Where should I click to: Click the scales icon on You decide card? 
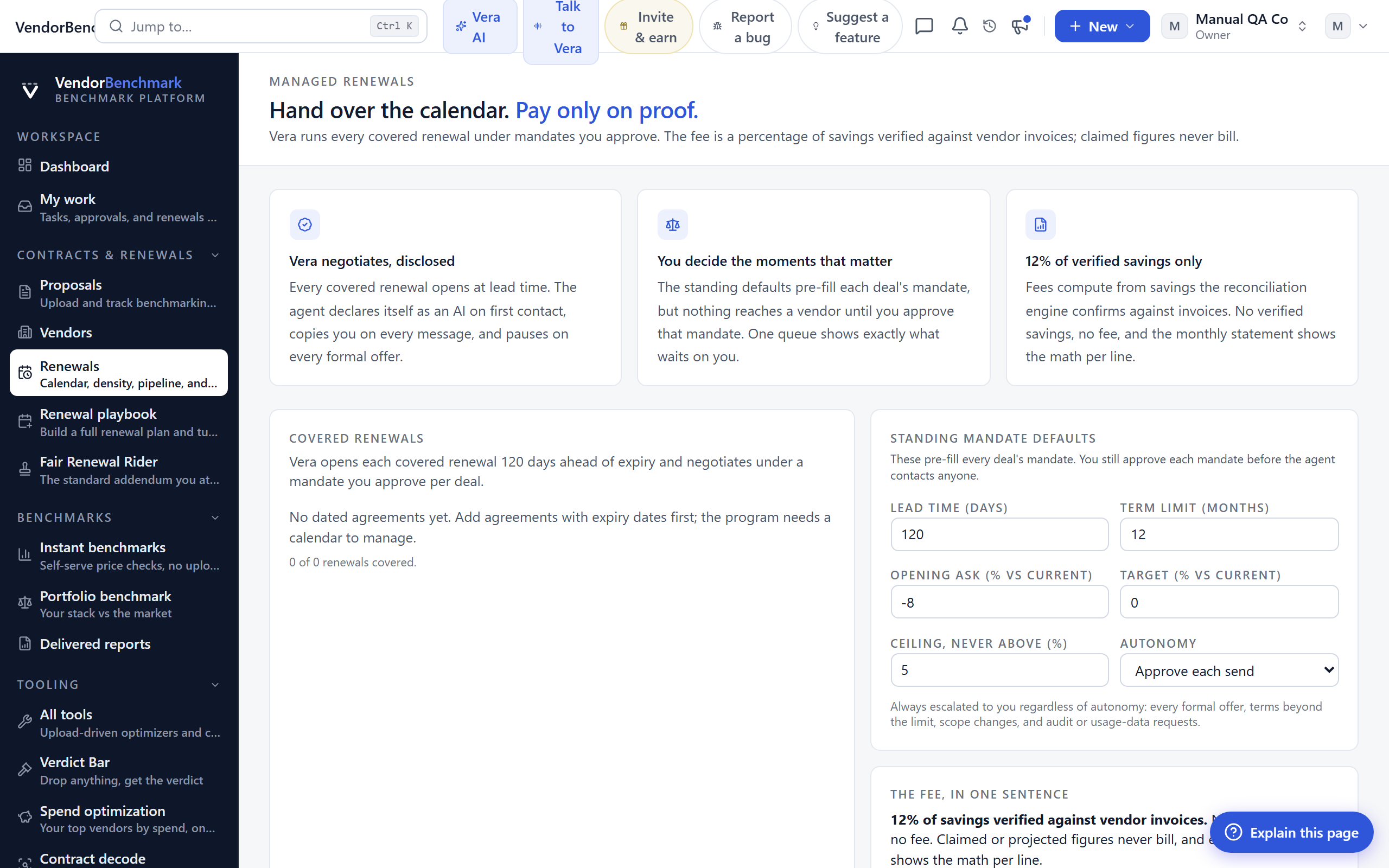pos(673,225)
